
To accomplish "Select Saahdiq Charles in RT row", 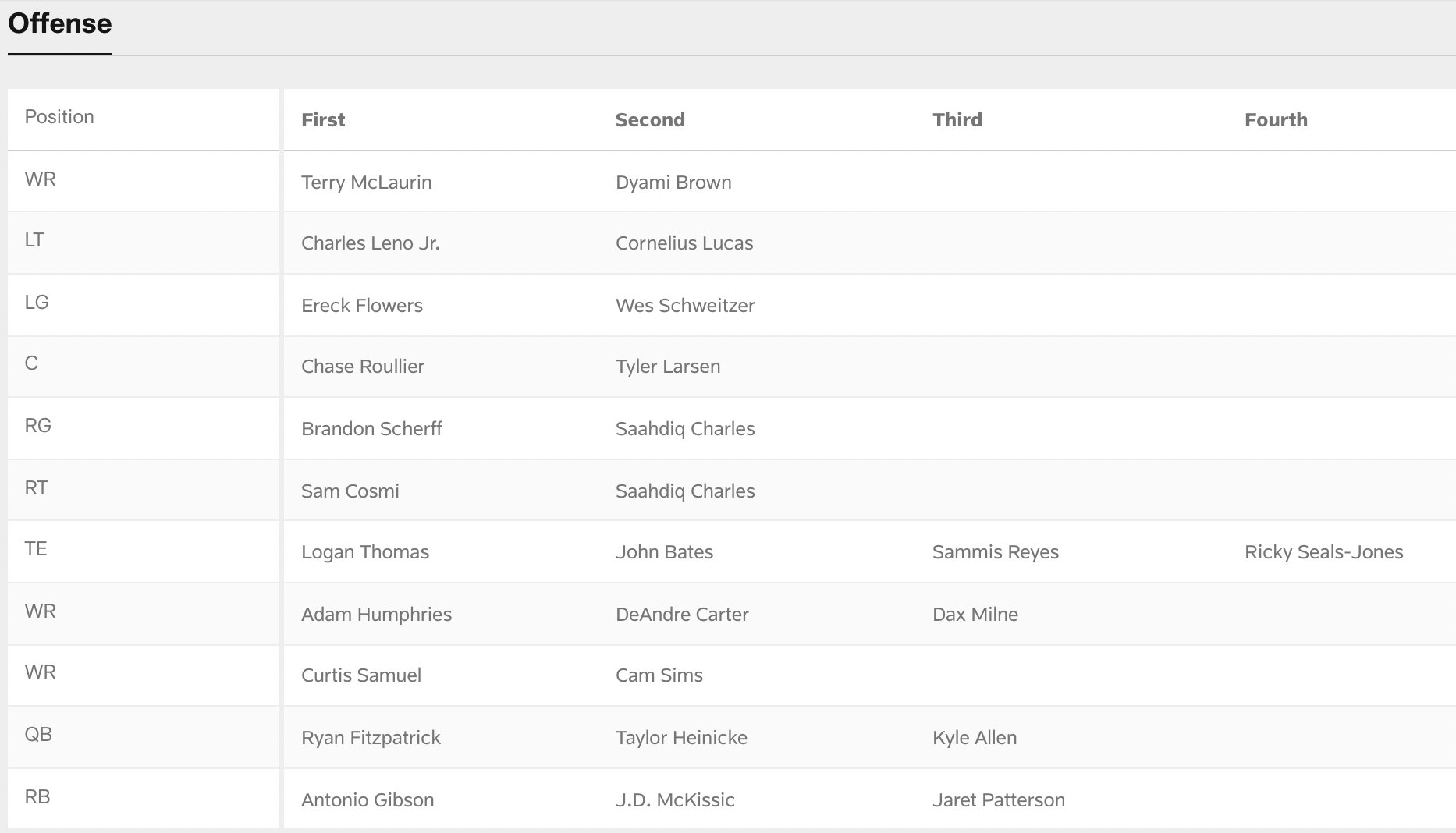I will [685, 491].
